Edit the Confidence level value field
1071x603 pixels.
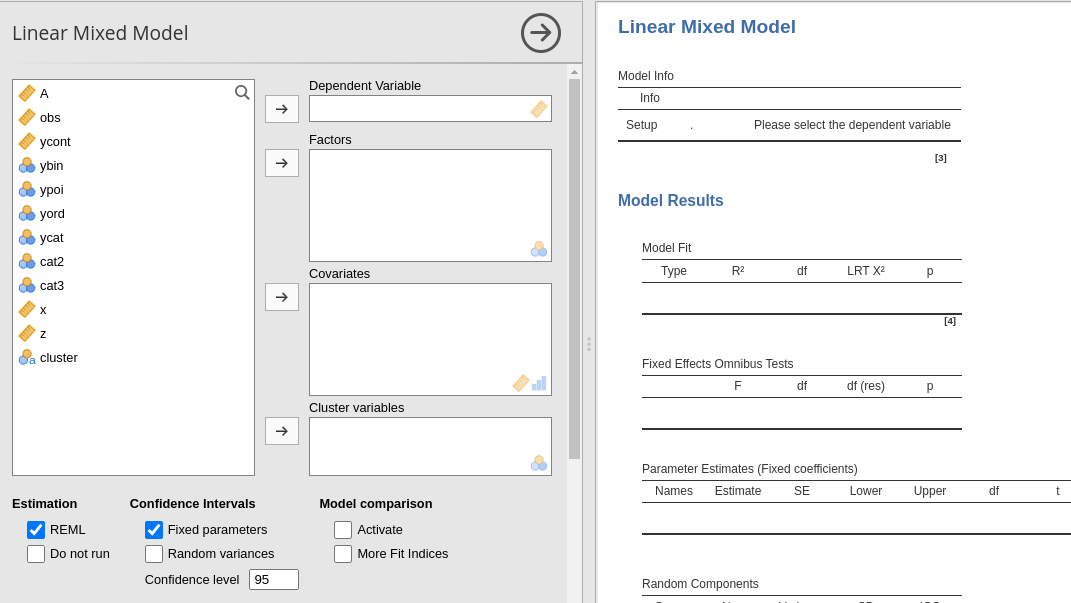(273, 579)
